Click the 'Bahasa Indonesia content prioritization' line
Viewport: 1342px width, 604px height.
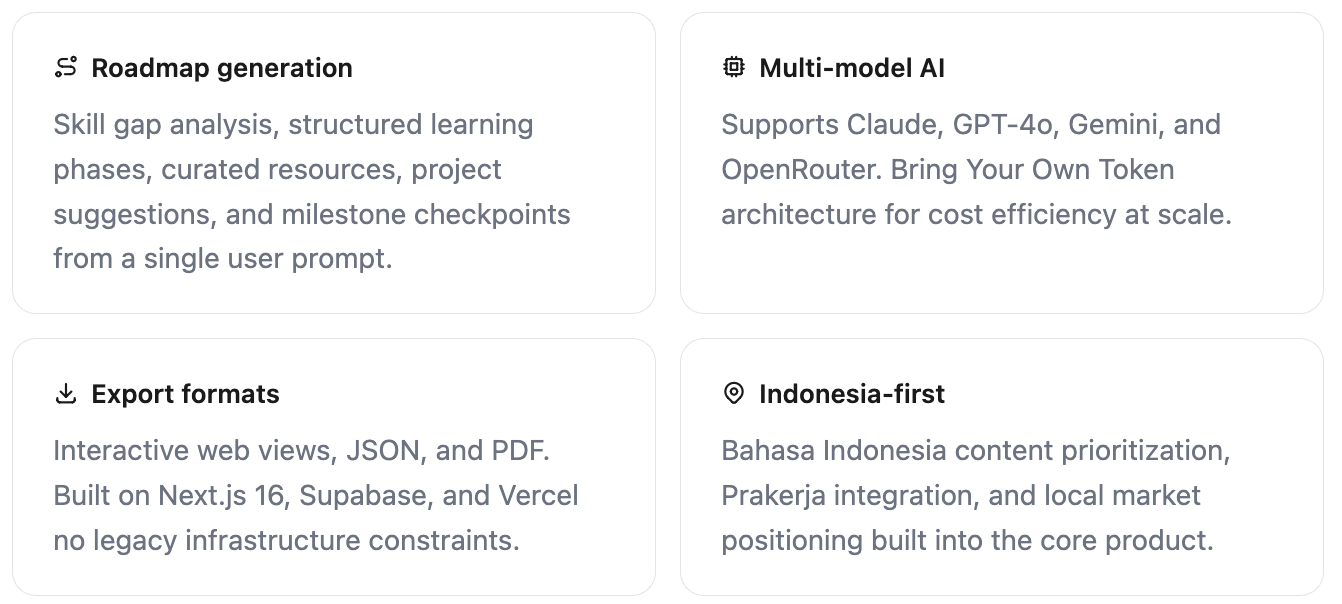click(x=976, y=451)
